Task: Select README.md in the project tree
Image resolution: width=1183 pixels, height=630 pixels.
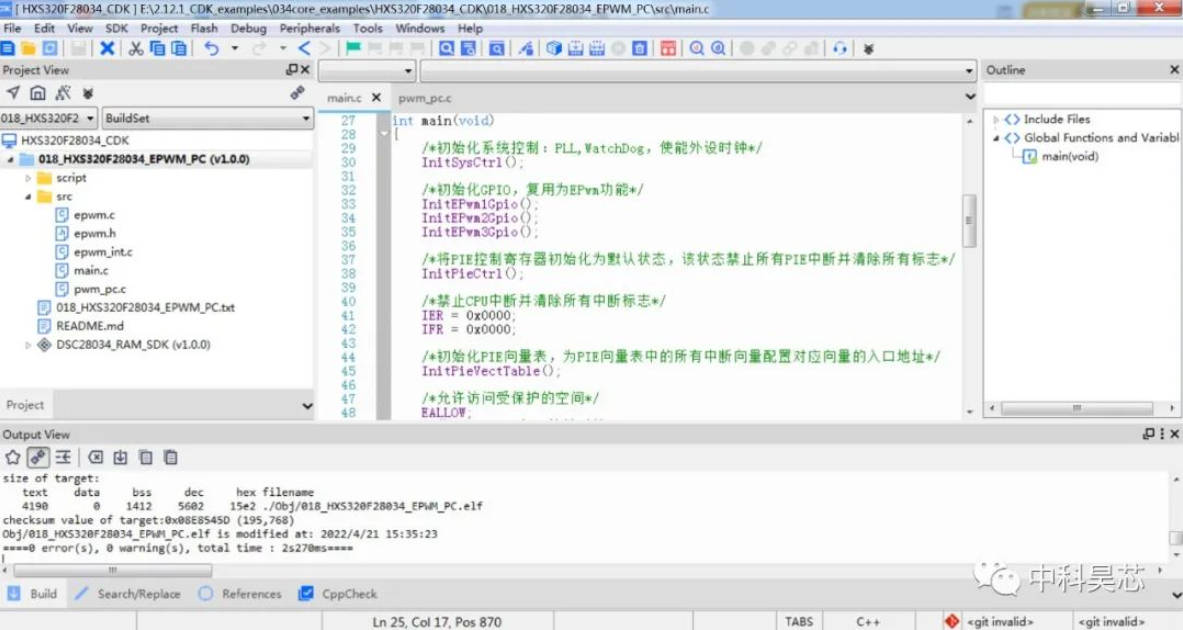Action: click(x=90, y=326)
